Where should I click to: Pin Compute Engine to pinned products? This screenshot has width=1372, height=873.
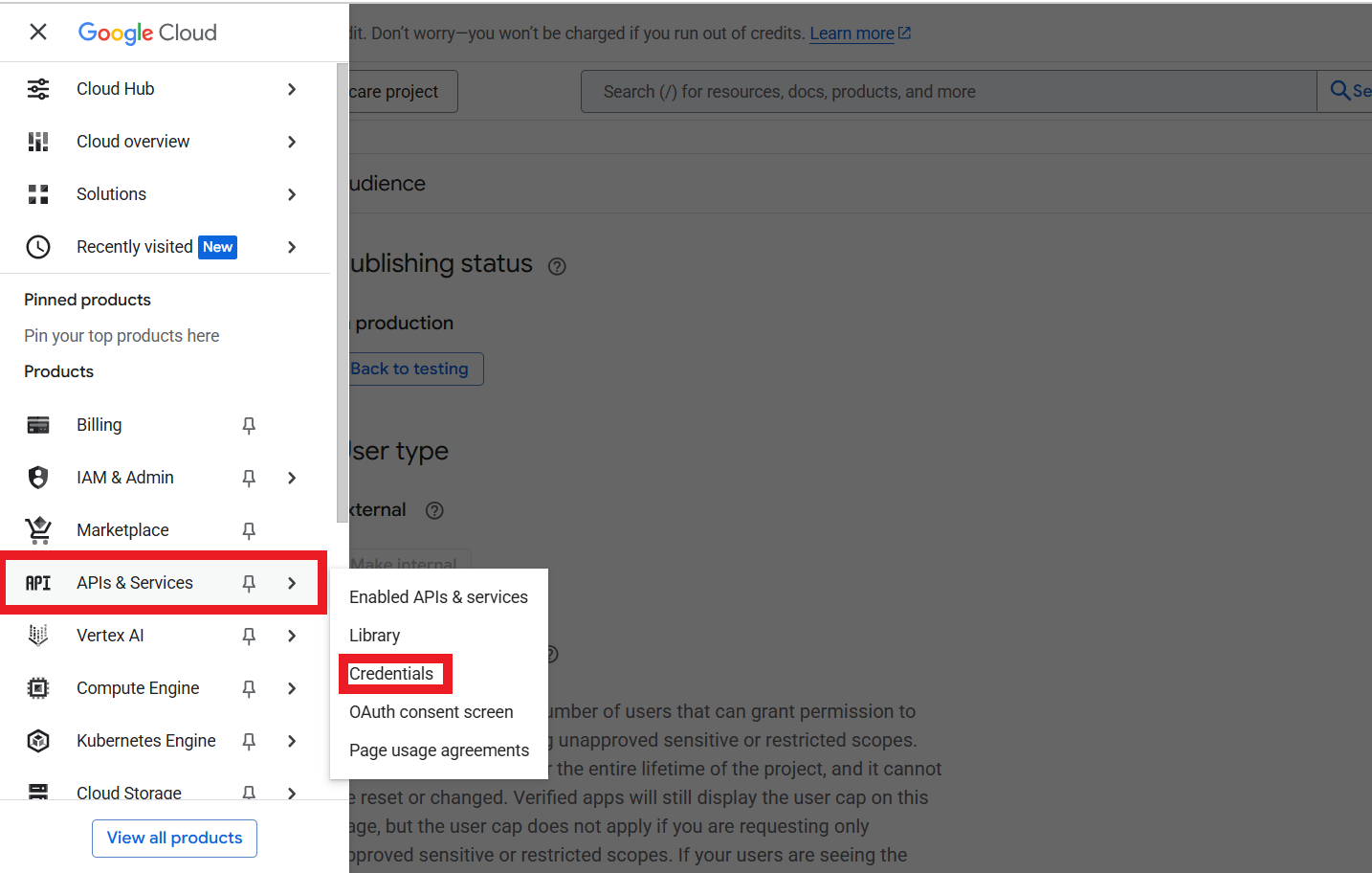tap(249, 688)
